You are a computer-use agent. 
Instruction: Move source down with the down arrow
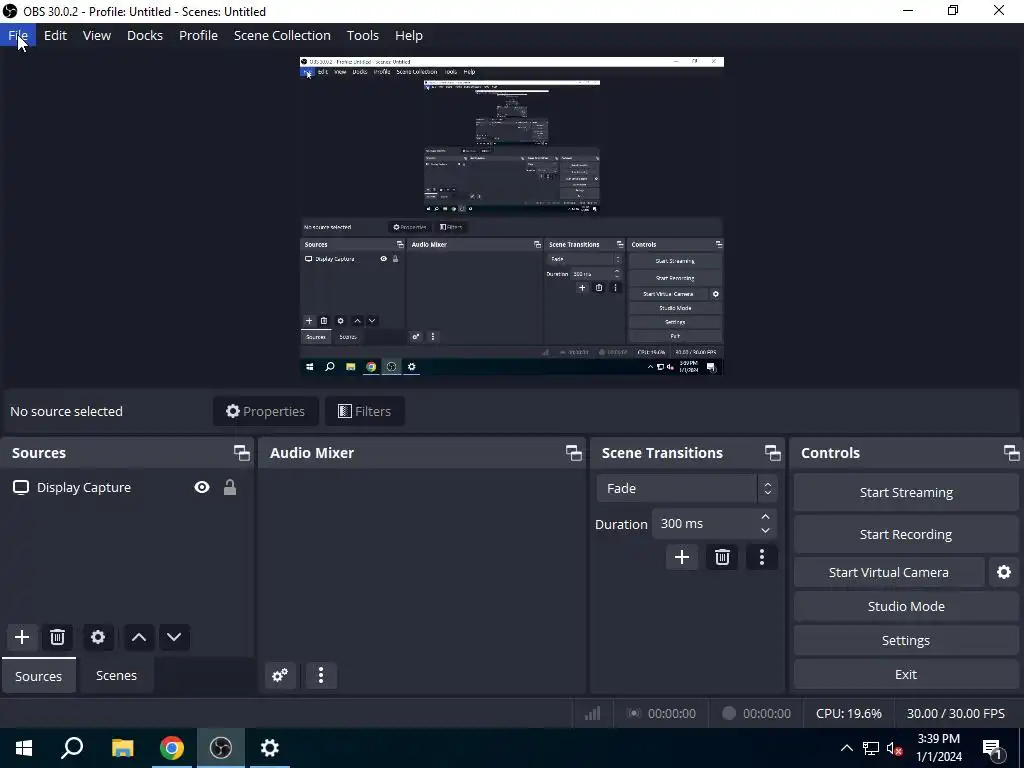pyautogui.click(x=174, y=637)
